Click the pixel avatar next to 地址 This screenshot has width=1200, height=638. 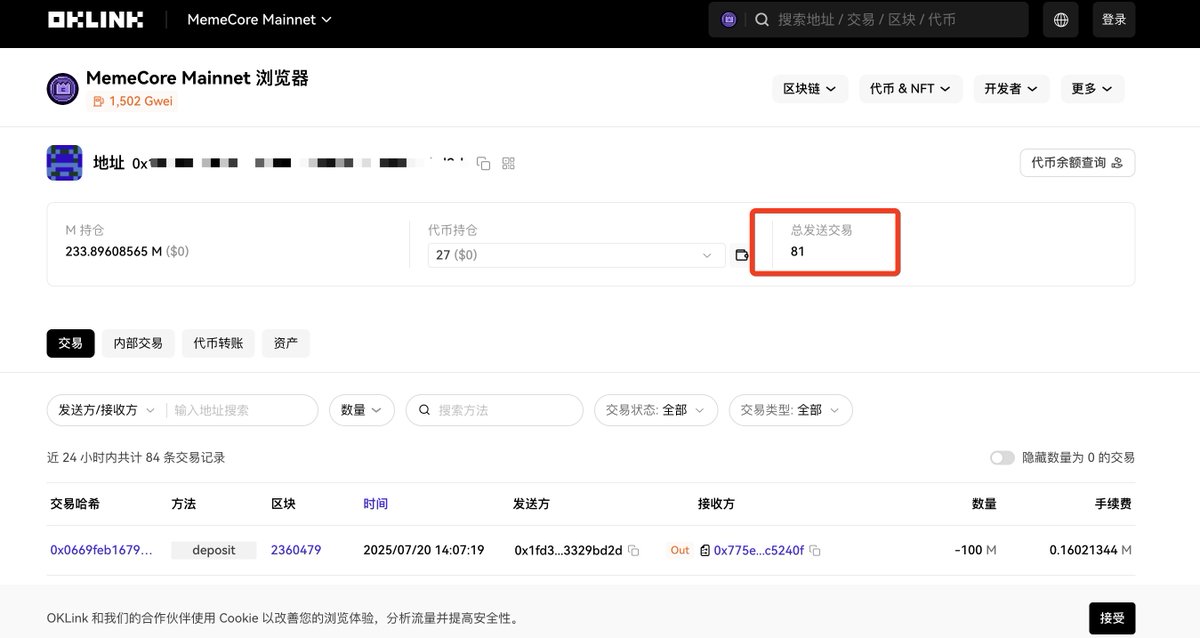[x=64, y=162]
